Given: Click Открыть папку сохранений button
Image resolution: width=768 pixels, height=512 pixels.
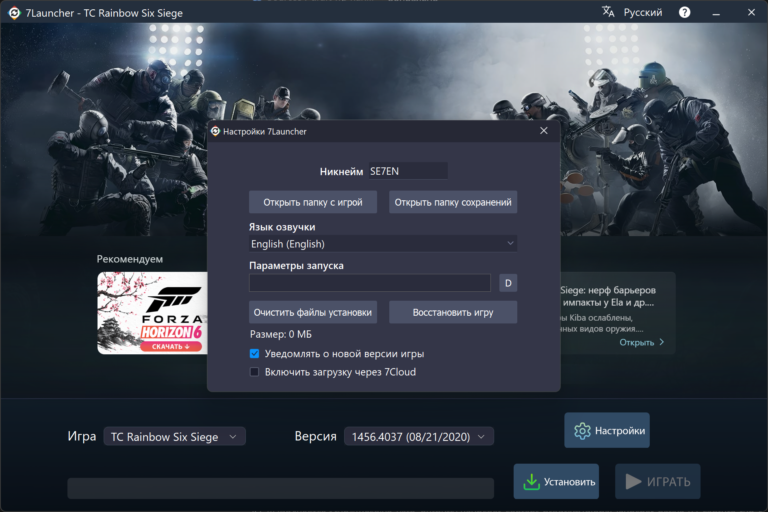Looking at the screenshot, I should click(x=453, y=202).
